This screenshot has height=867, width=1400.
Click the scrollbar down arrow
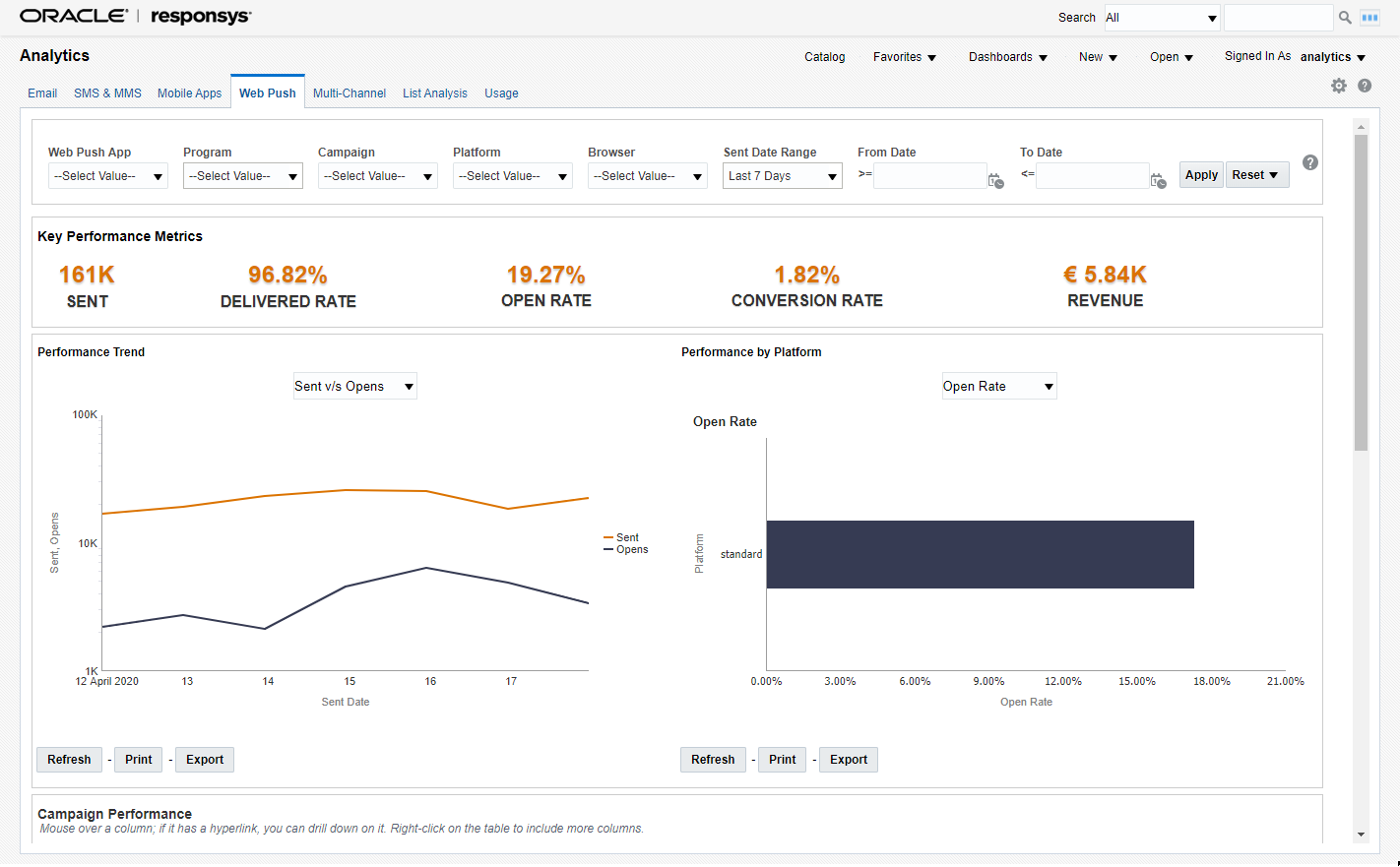tap(1361, 834)
